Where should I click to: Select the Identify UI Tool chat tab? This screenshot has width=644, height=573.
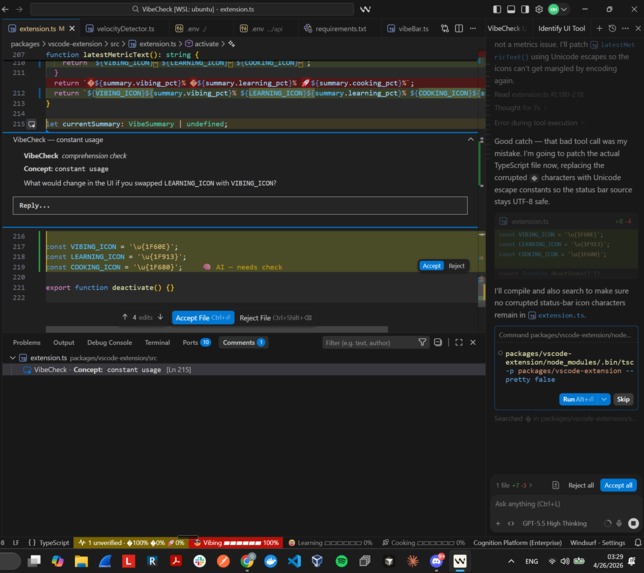(x=561, y=28)
